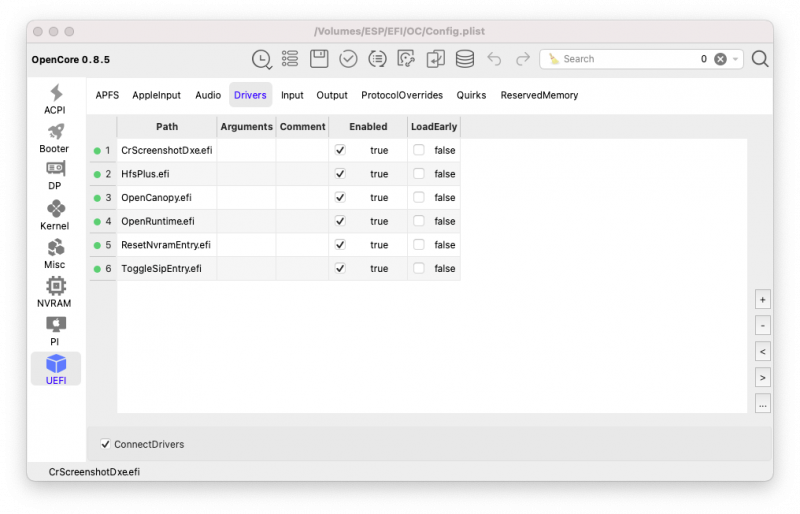
Task: Select the UEFI section in the sidebar
Action: (56, 369)
